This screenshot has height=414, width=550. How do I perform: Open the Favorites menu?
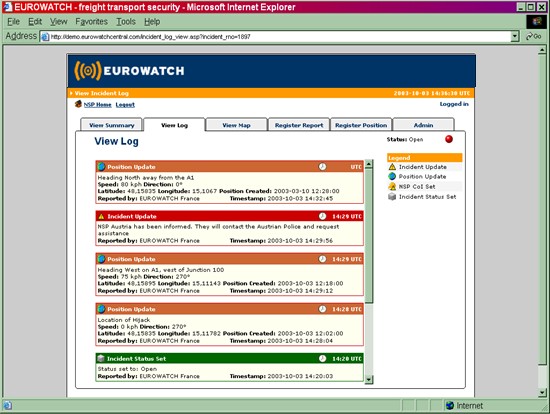coord(92,21)
